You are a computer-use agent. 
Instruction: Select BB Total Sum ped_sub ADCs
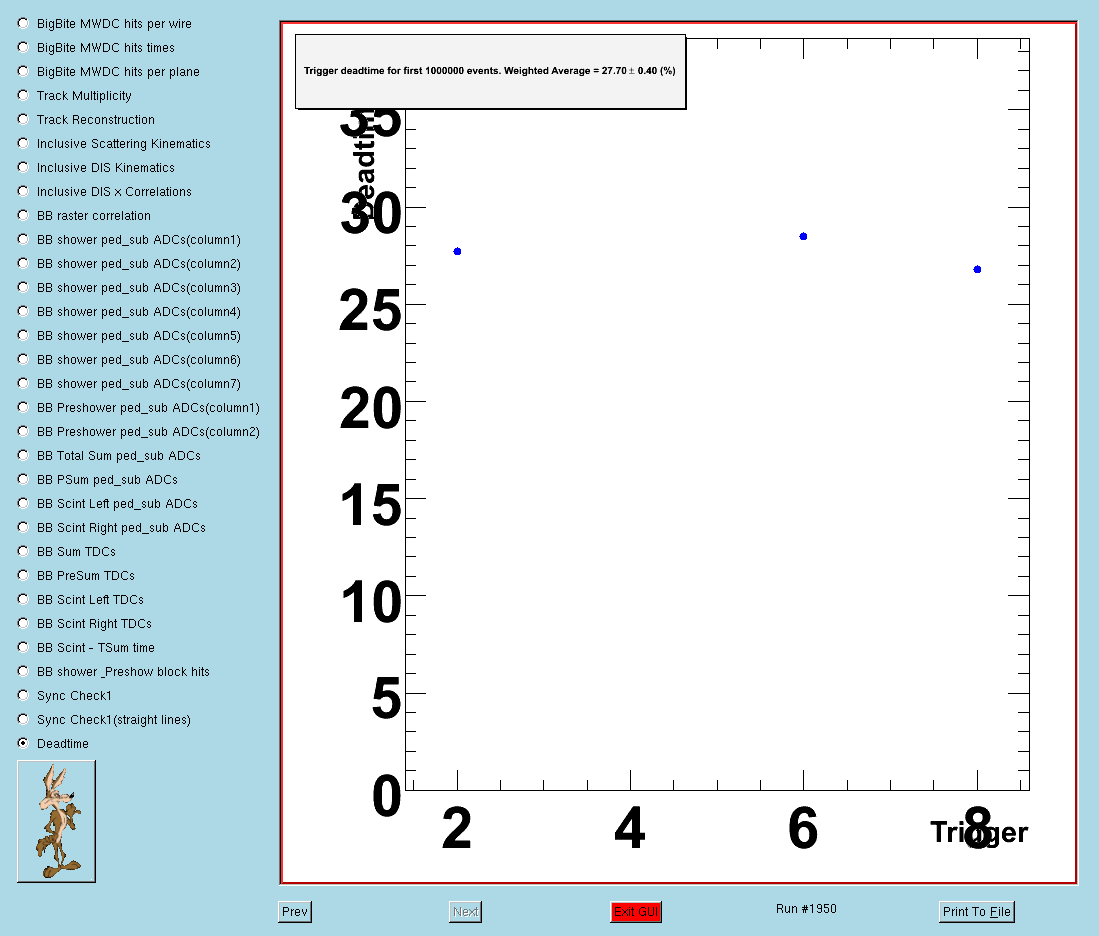click(x=23, y=455)
